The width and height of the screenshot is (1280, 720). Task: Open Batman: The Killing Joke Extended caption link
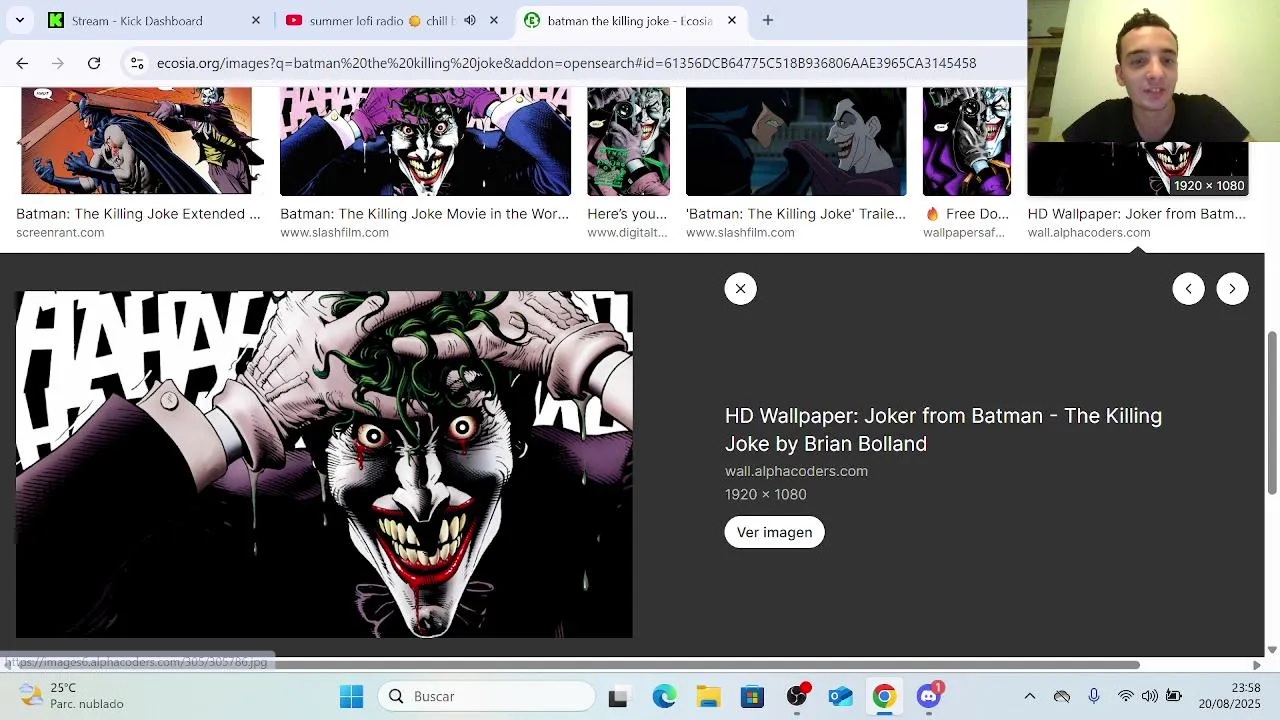click(x=138, y=214)
